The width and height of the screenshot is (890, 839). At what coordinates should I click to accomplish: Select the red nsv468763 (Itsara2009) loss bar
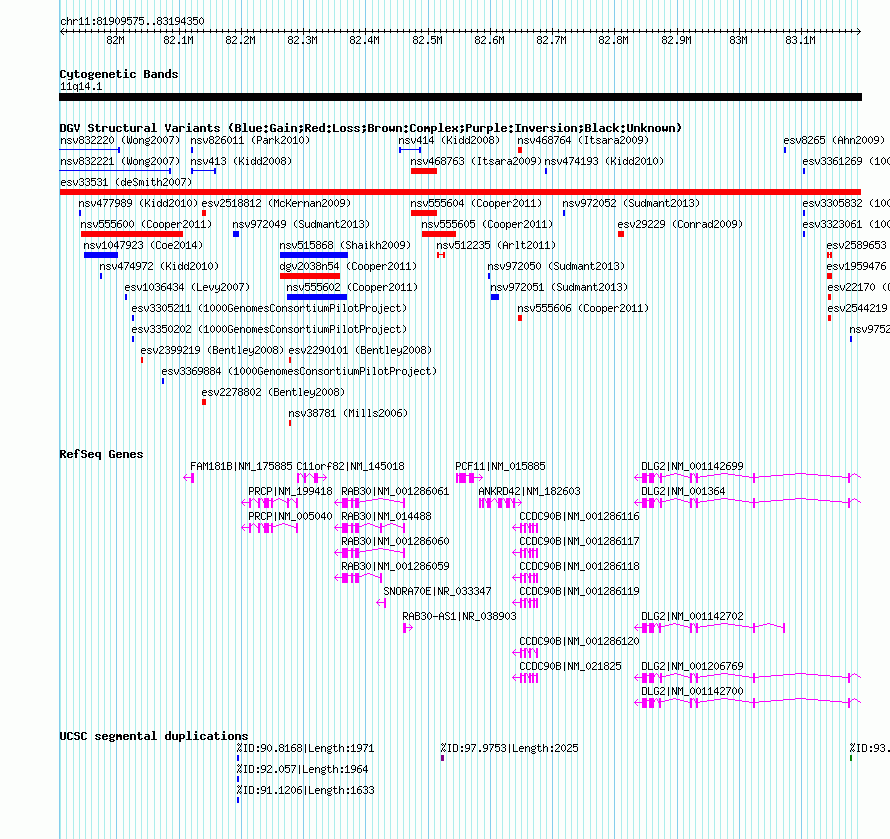[x=423, y=171]
